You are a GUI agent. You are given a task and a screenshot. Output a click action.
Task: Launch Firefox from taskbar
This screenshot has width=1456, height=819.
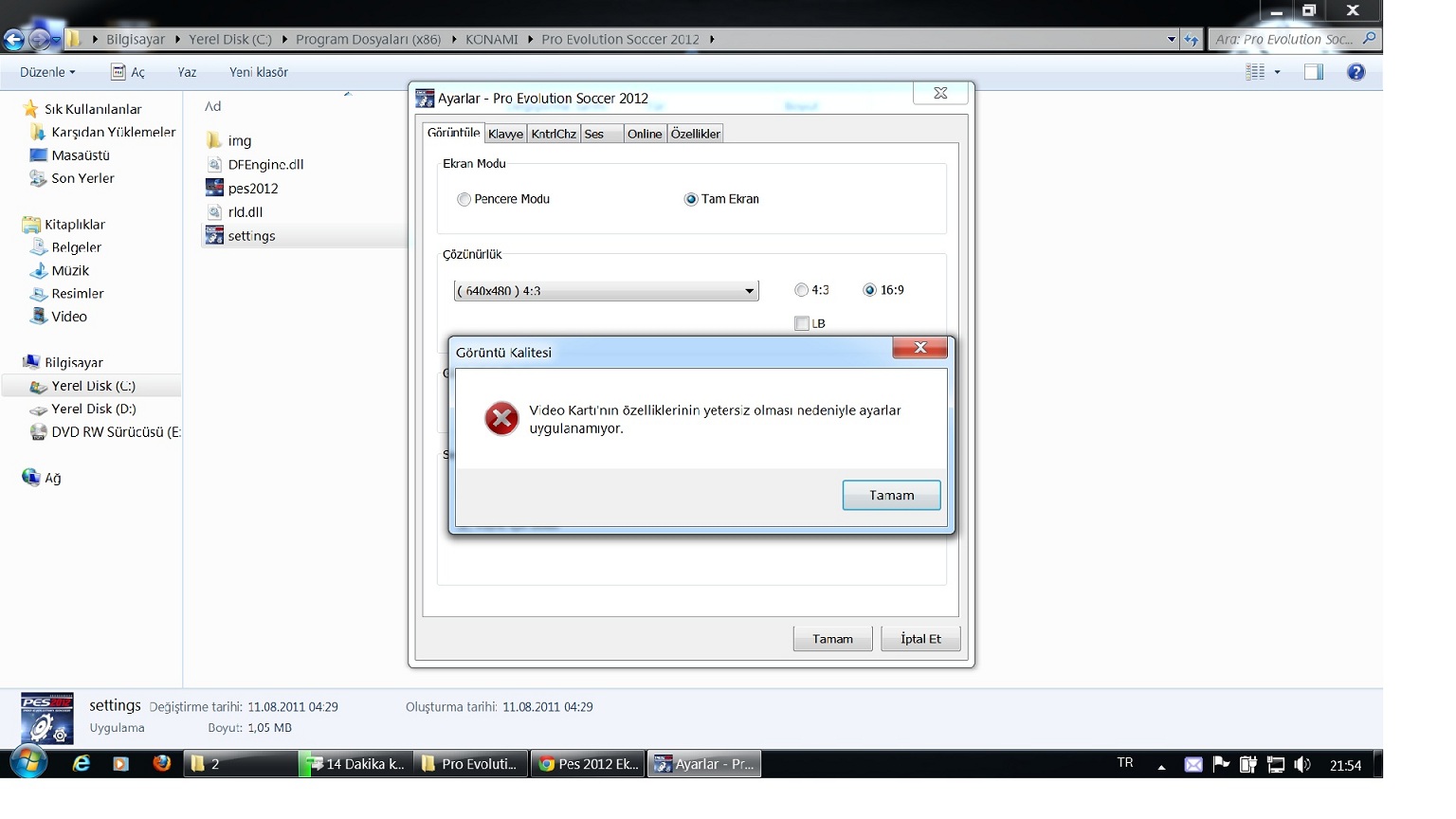click(x=161, y=763)
